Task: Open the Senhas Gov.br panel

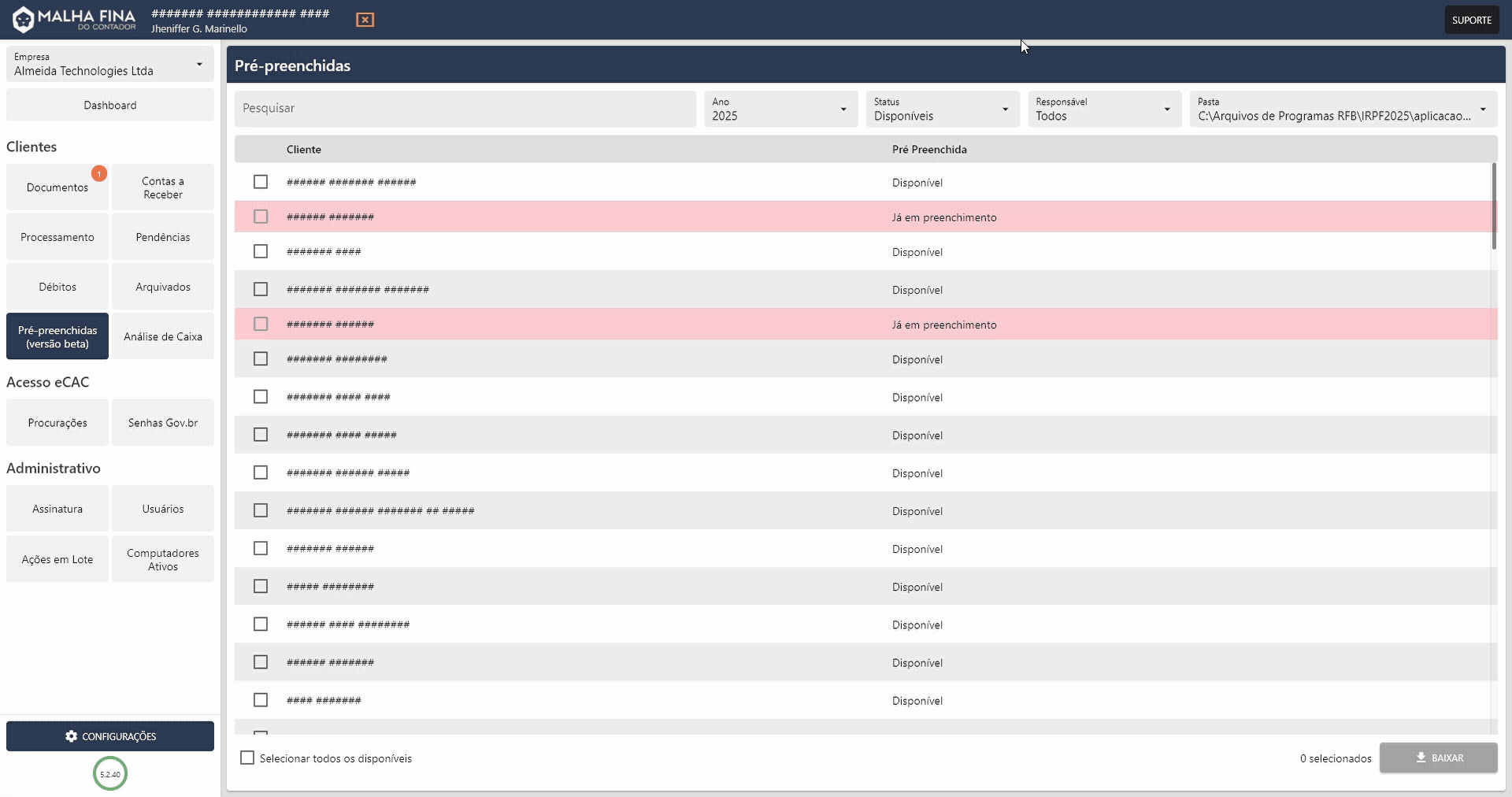Action: click(x=162, y=422)
